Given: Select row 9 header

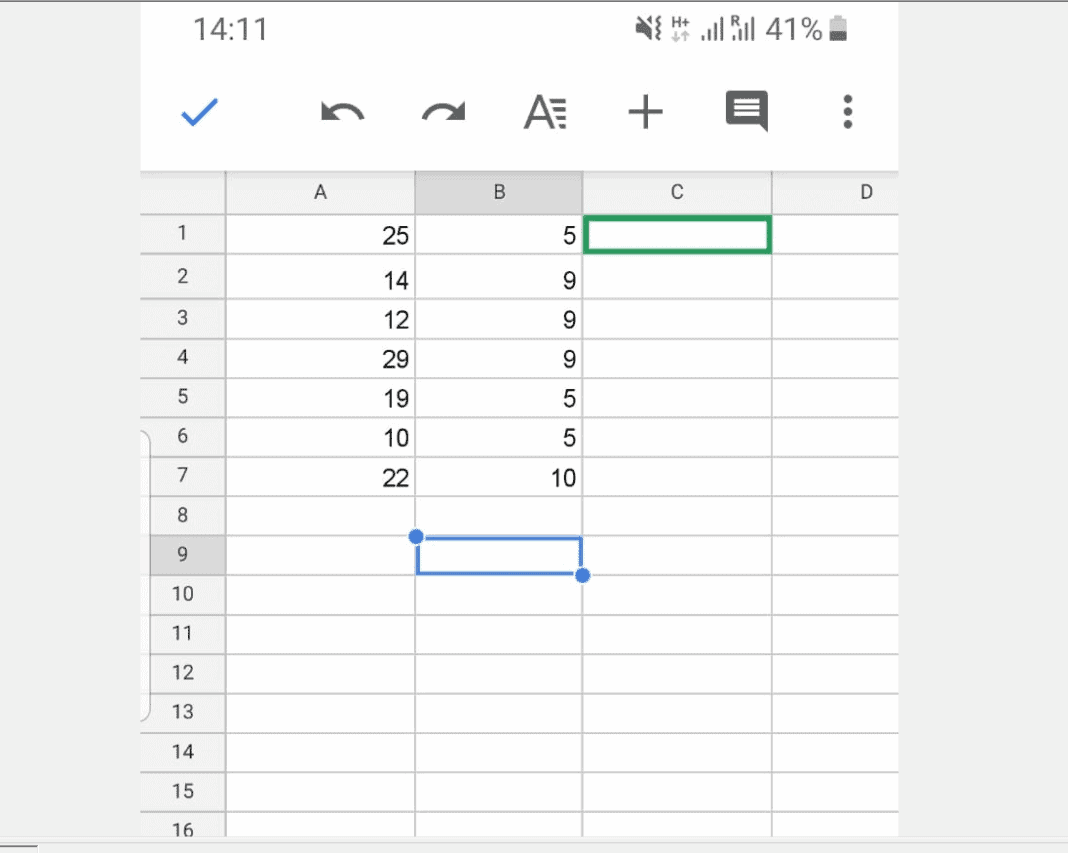Looking at the screenshot, I should tap(182, 554).
